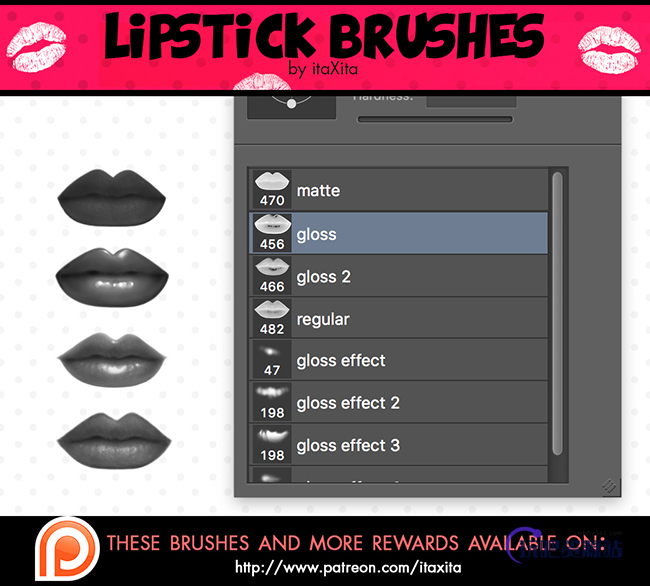The image size is (650, 586).
Task: Select the matte brush preset
Action: click(x=398, y=190)
